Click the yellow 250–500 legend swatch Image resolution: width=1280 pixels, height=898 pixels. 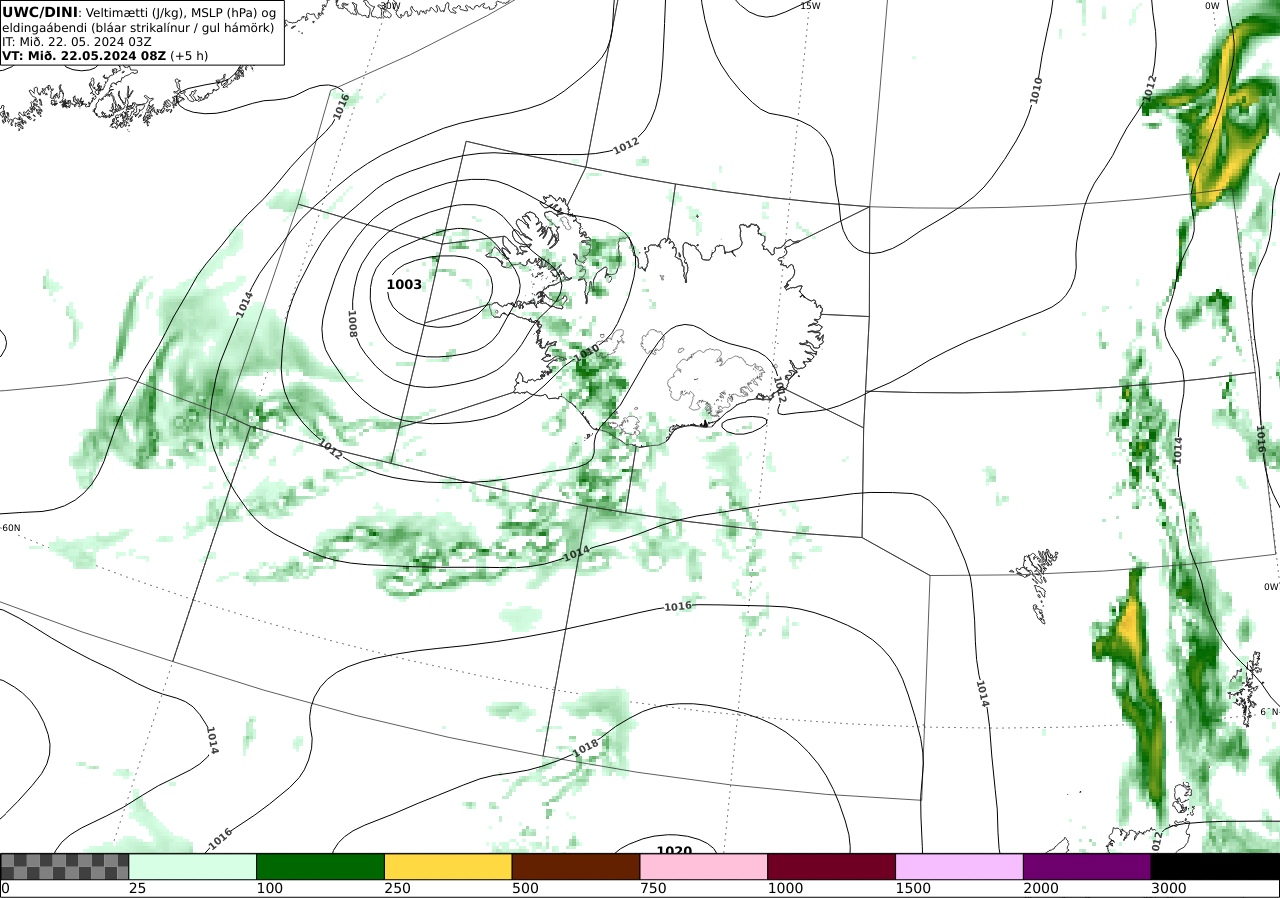(448, 866)
